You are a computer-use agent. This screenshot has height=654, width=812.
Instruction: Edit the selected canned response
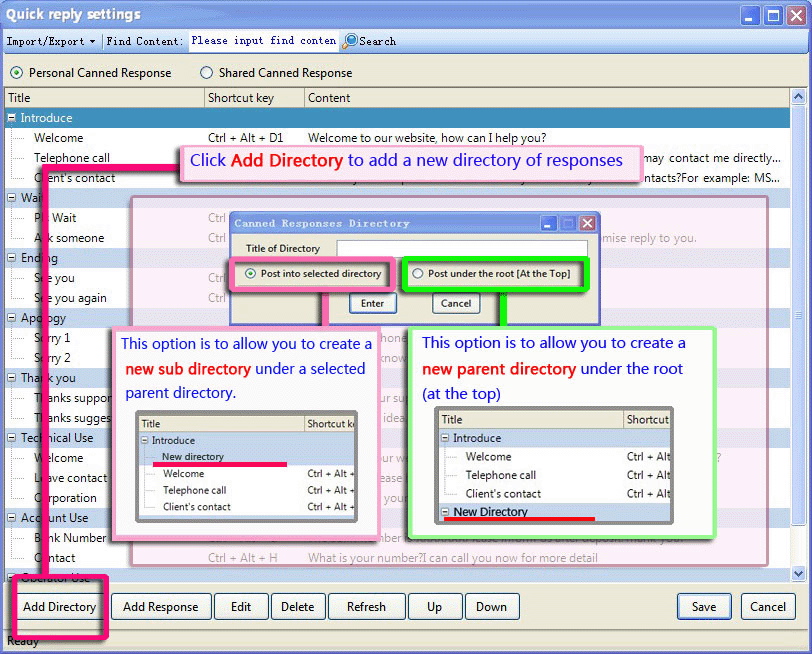tap(241, 607)
